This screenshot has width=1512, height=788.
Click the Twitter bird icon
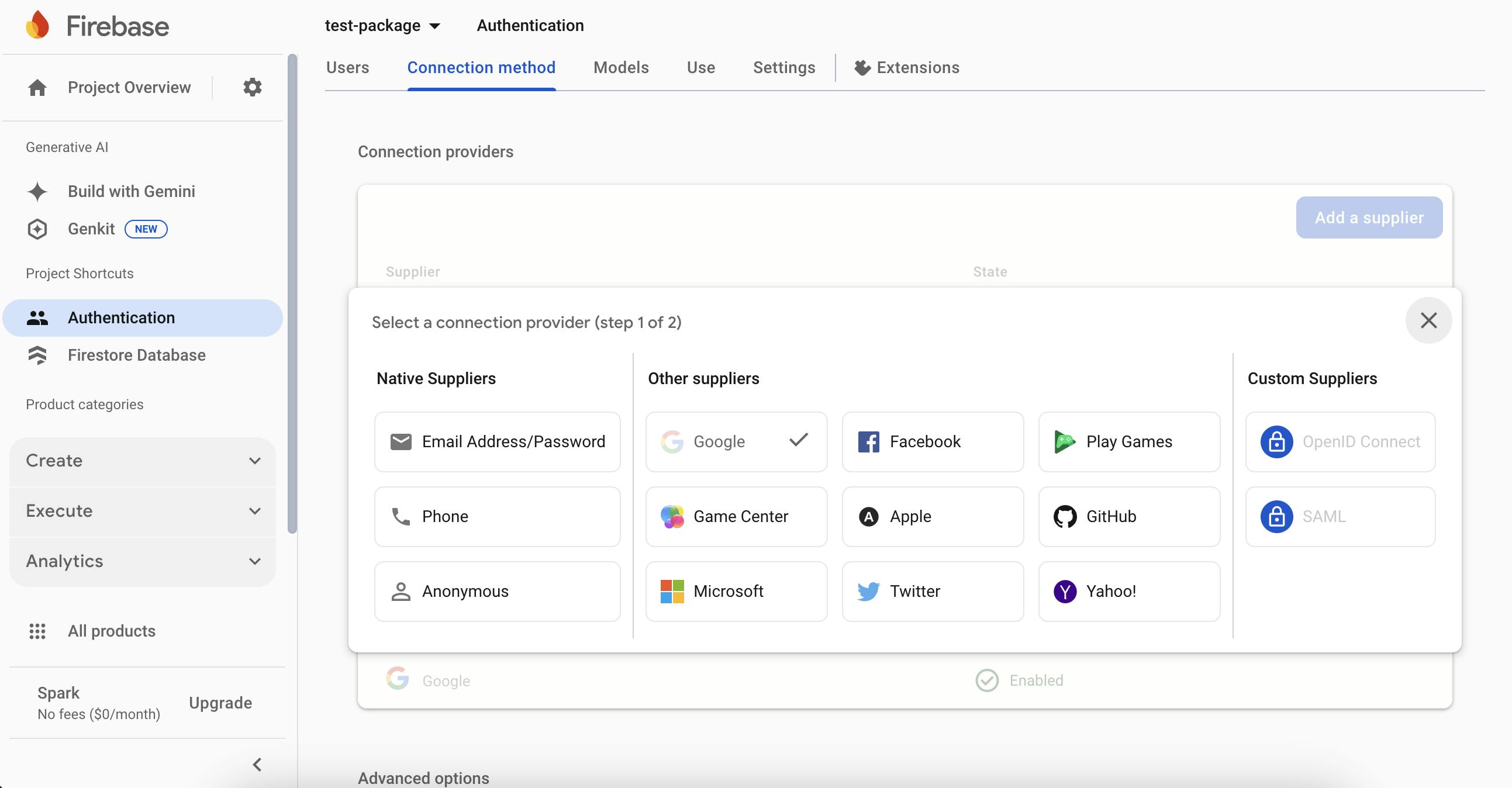pos(869,592)
